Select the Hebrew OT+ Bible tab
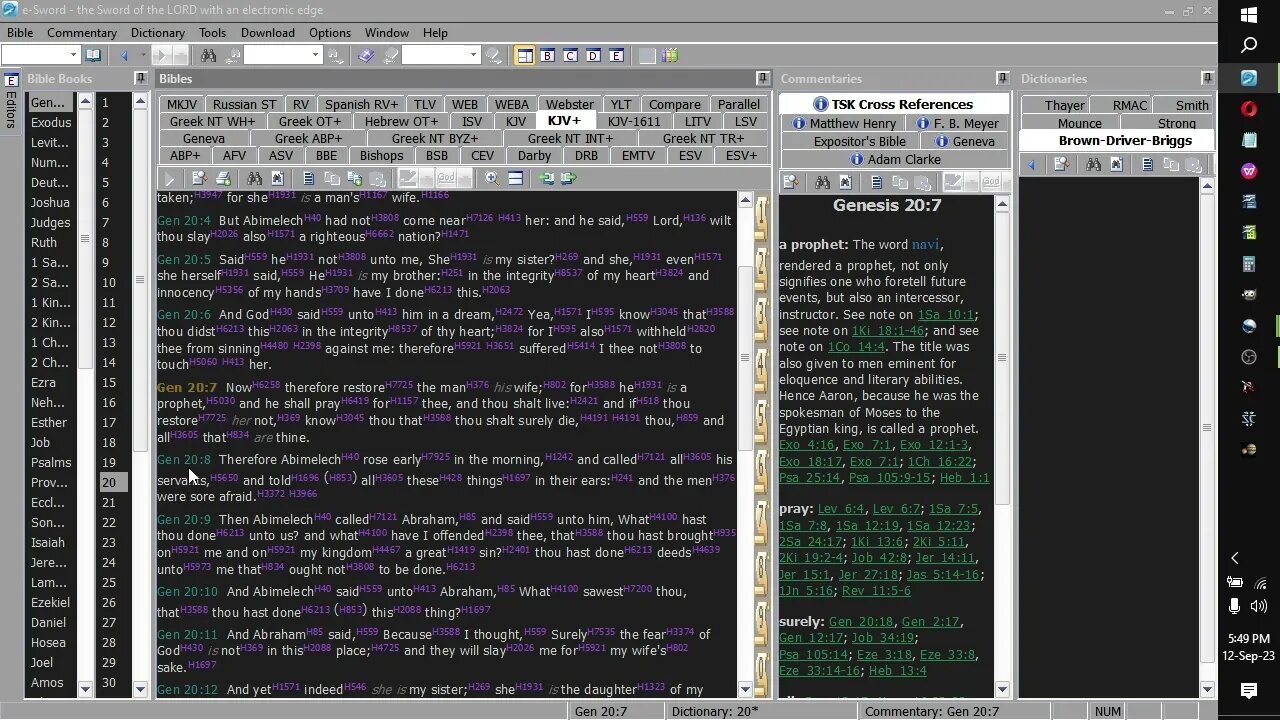 click(x=401, y=122)
